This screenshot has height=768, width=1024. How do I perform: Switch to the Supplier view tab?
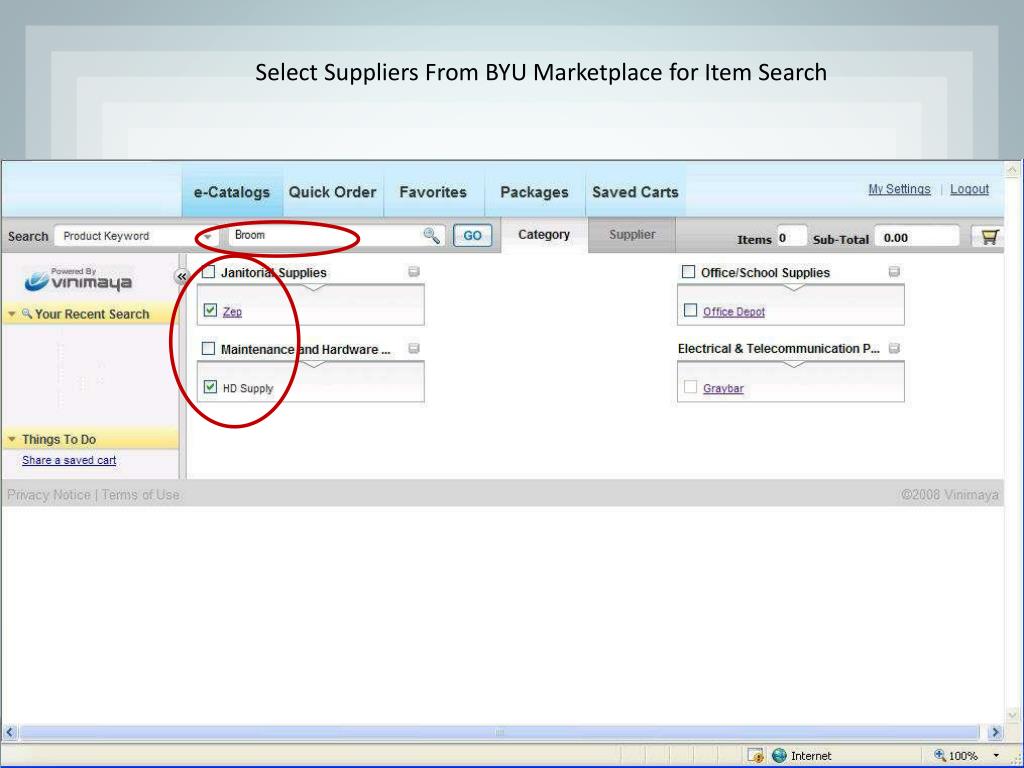click(x=632, y=234)
